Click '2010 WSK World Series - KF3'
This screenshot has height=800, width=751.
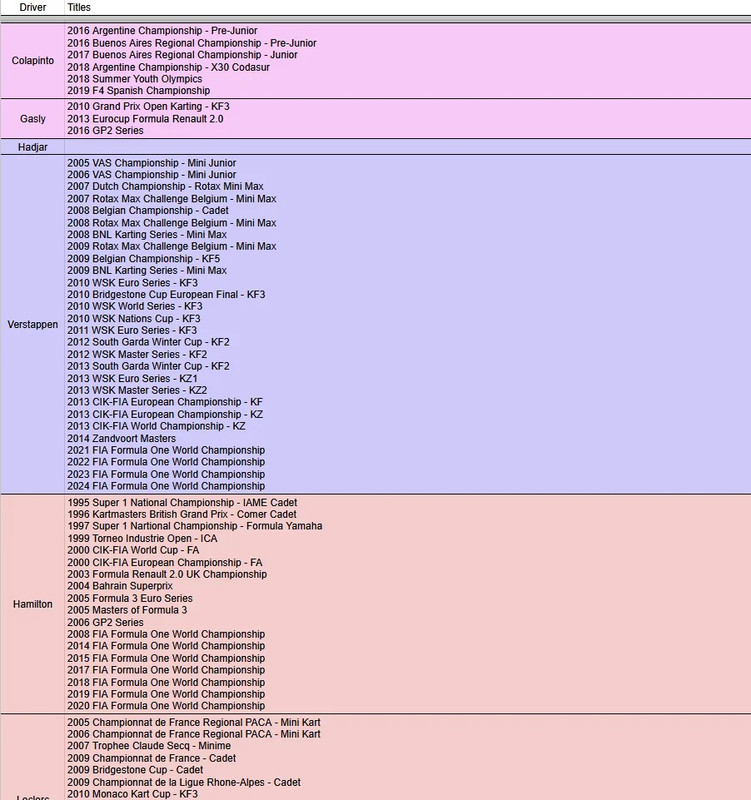pyautogui.click(x=135, y=306)
